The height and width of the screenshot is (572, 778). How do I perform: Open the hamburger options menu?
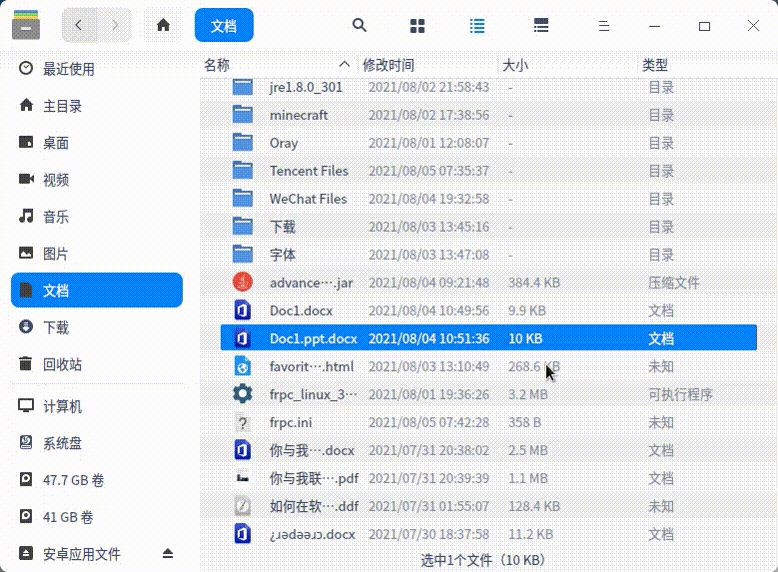602,25
